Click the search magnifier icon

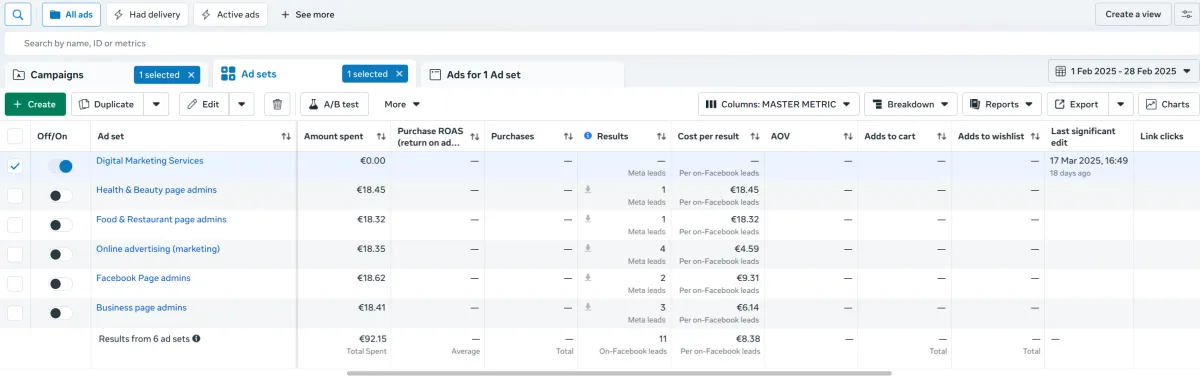coord(17,15)
